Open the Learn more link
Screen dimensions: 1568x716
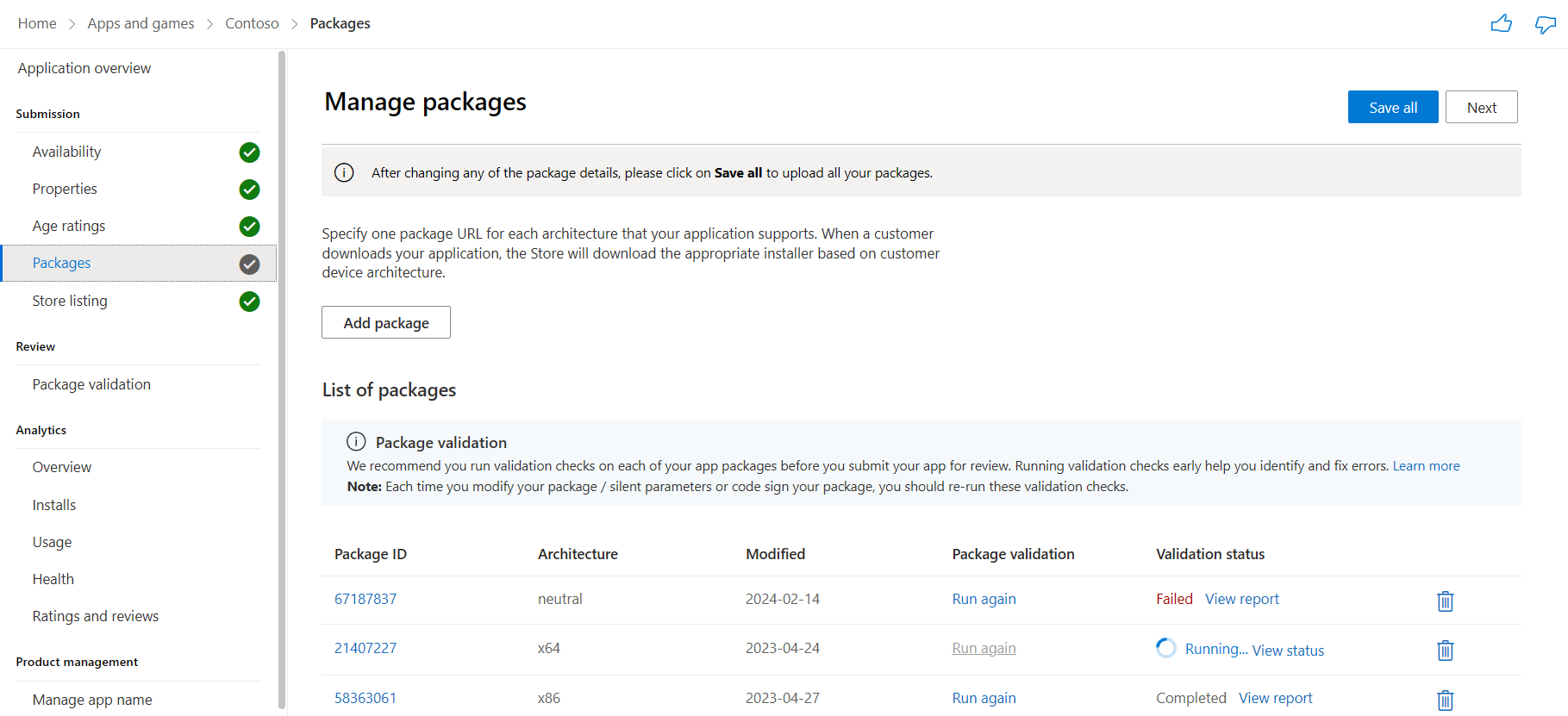(x=1426, y=465)
